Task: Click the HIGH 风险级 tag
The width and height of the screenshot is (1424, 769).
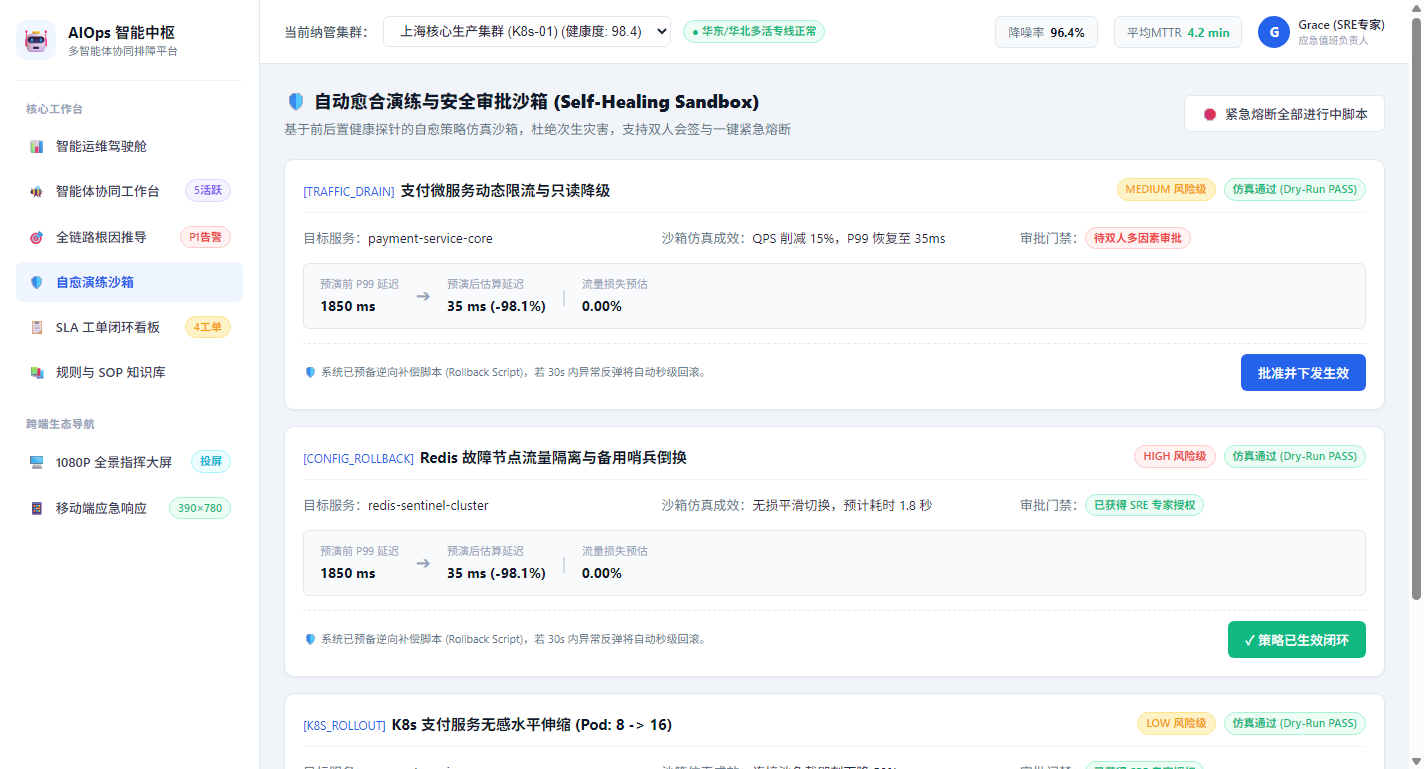Action: click(x=1175, y=456)
